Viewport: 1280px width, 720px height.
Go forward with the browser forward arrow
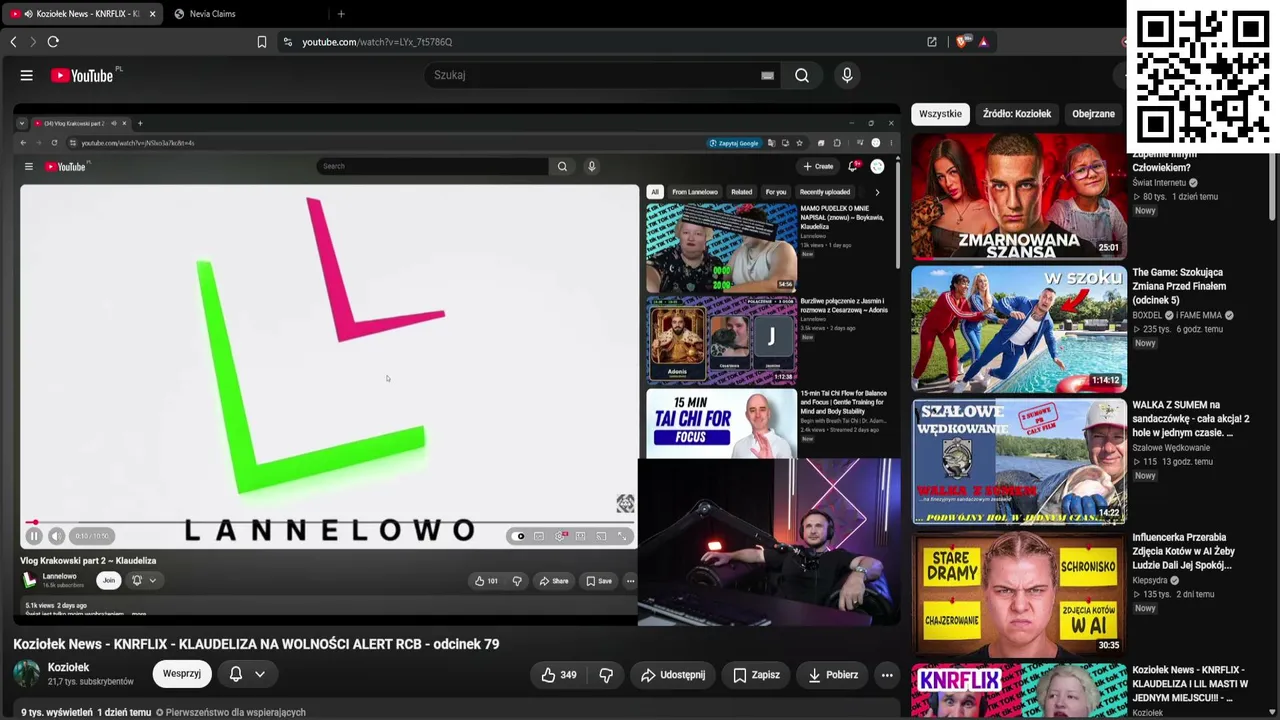(x=33, y=42)
